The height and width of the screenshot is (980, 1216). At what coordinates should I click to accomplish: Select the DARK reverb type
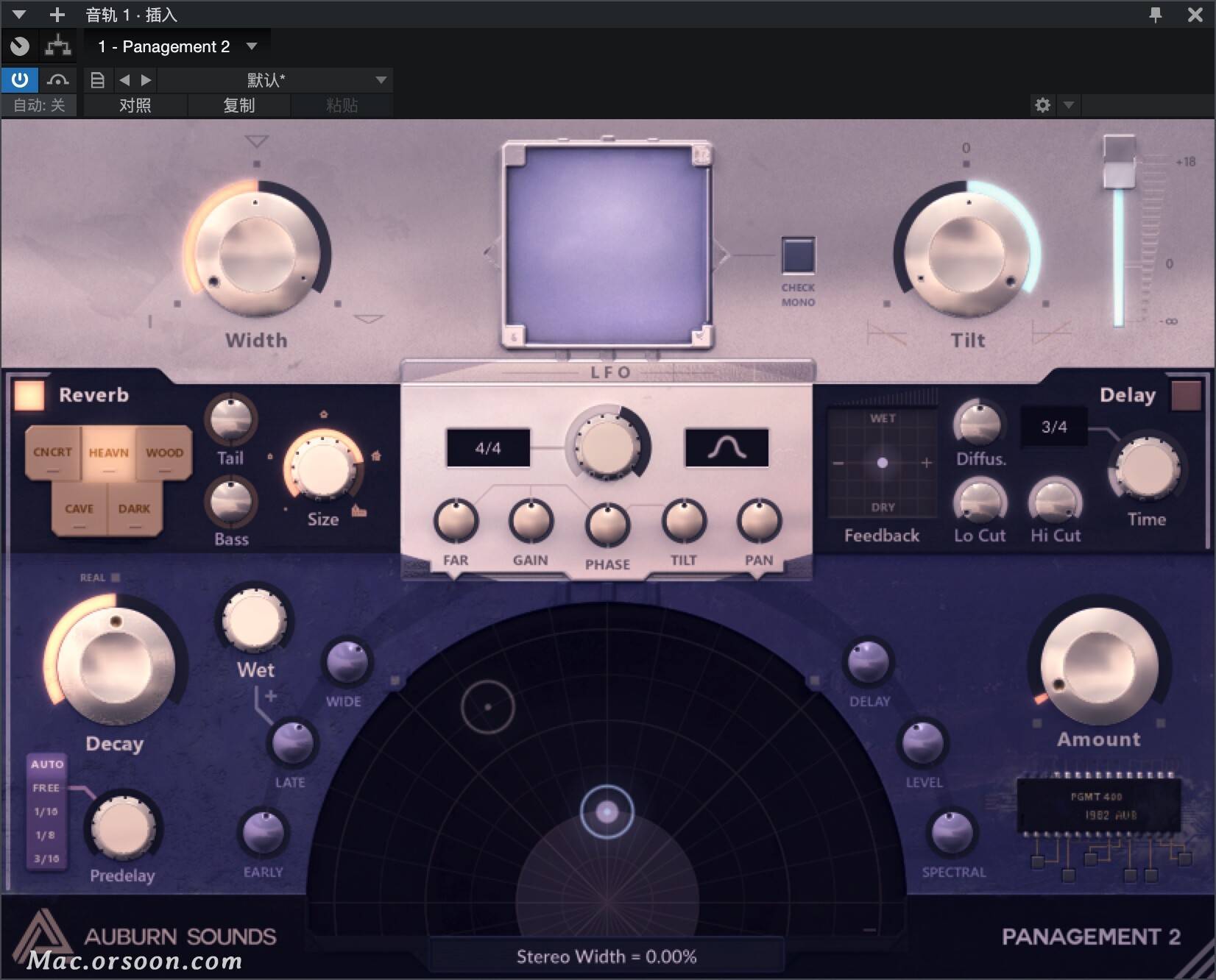pos(135,508)
